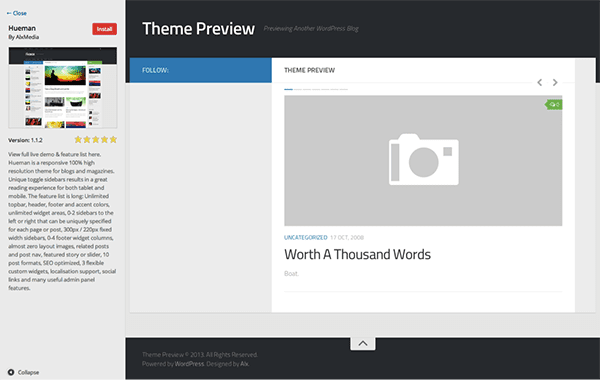Click the back-to-top arrow in footer

tap(363, 343)
